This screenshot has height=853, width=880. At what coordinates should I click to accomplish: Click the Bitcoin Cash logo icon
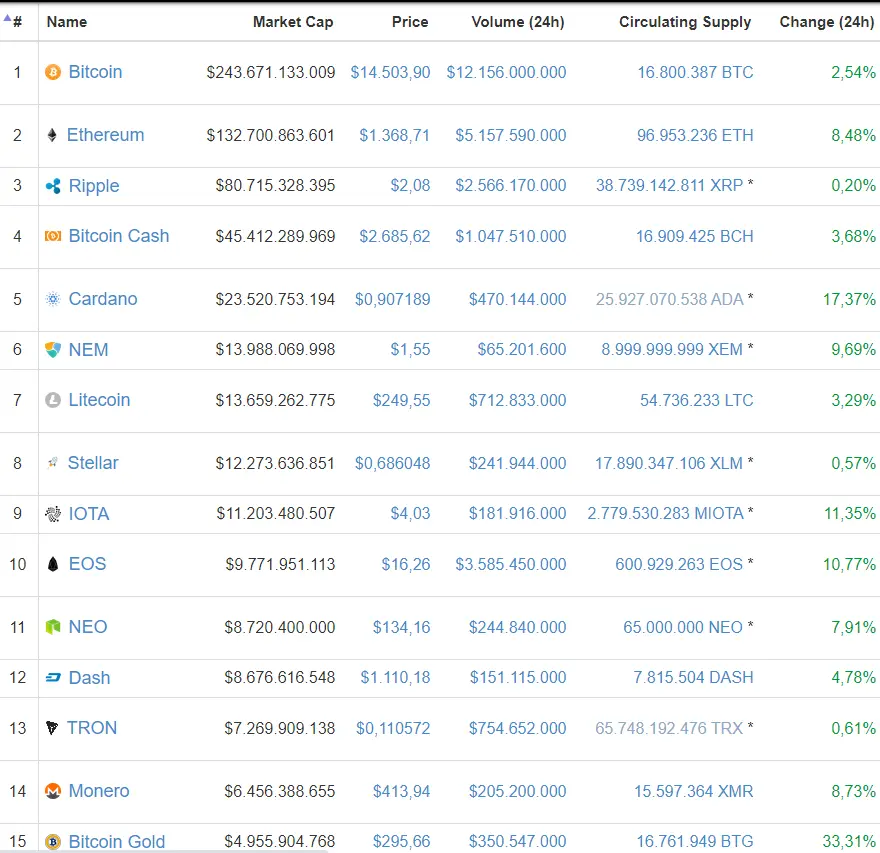click(53, 236)
